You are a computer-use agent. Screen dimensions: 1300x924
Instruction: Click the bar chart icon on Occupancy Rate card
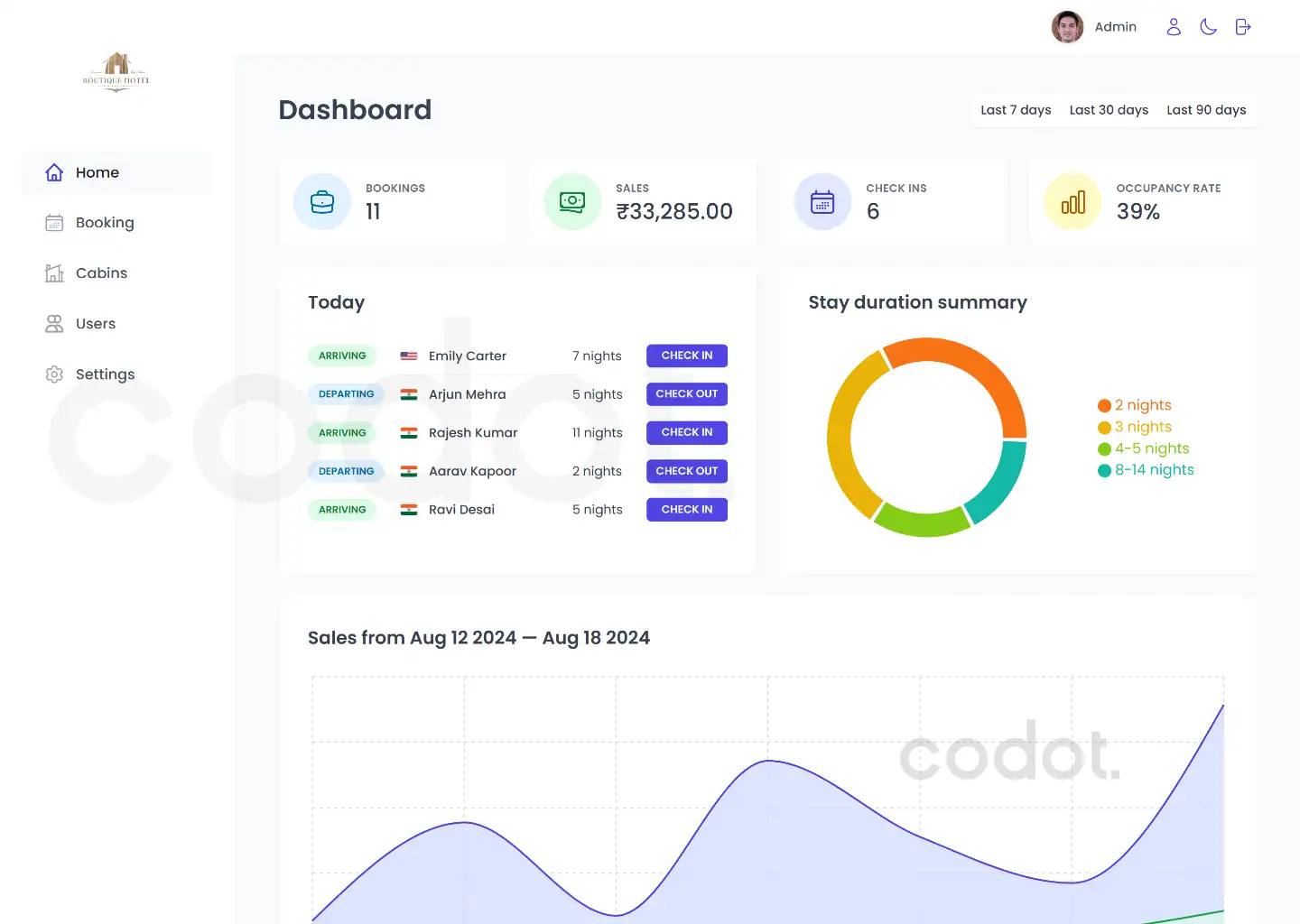(1072, 201)
